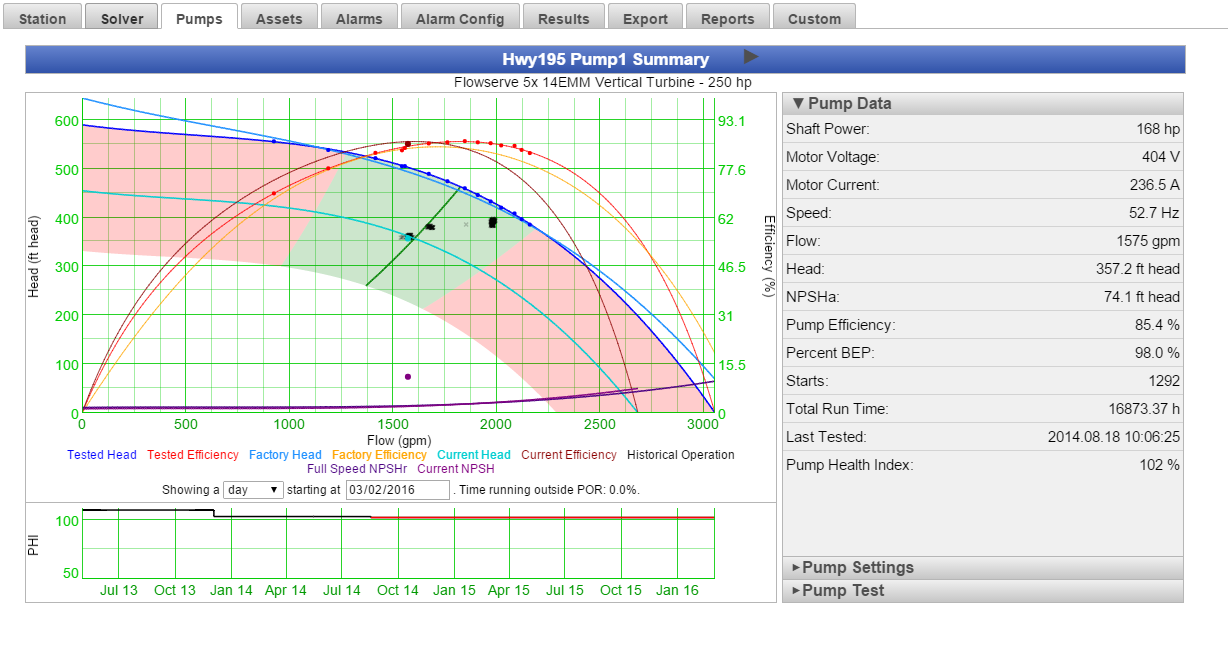The image size is (1228, 645).
Task: Toggle Factory Efficiency legend entry
Action: coord(379,455)
